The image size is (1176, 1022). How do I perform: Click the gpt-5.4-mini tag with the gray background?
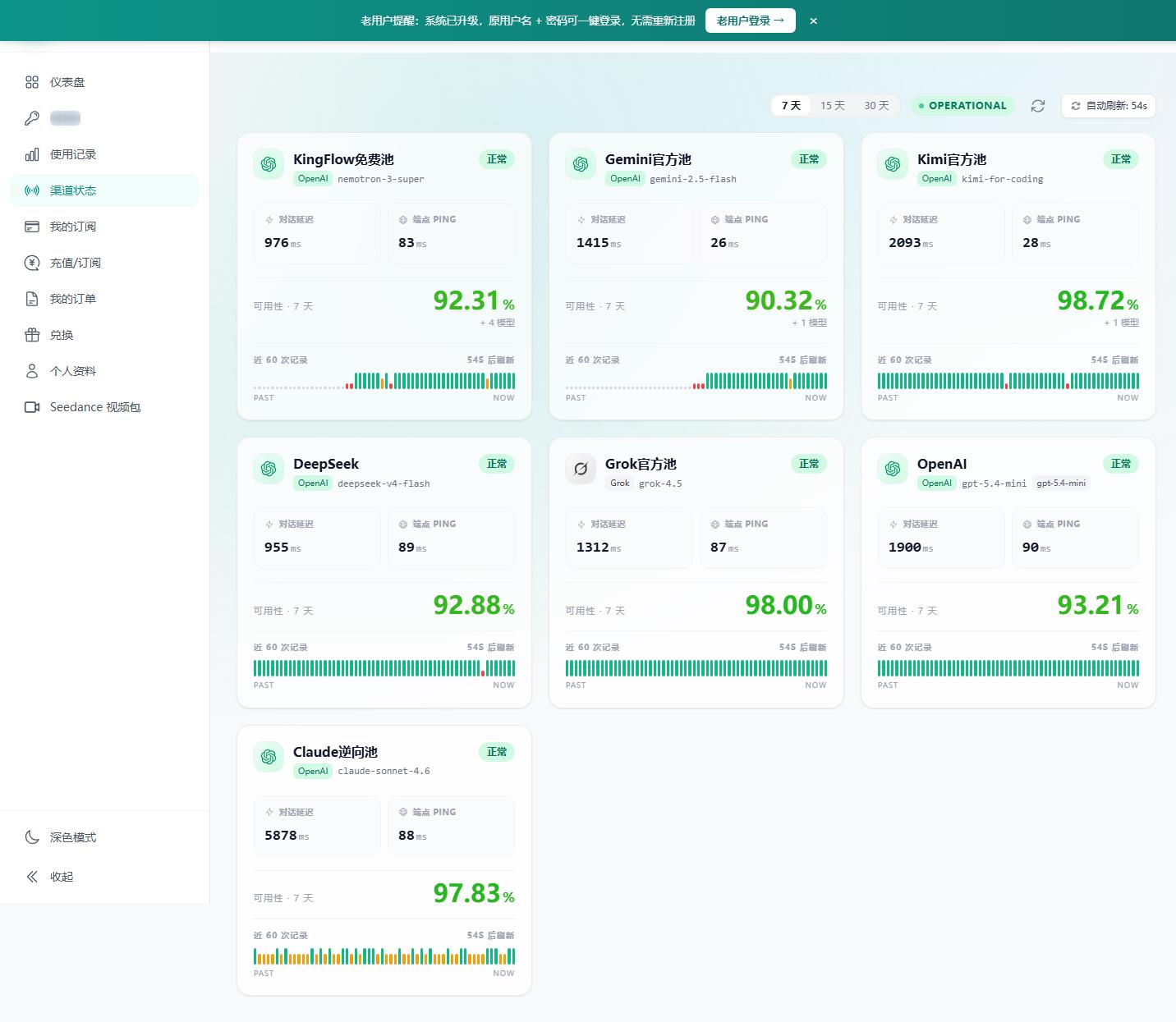(x=1061, y=484)
